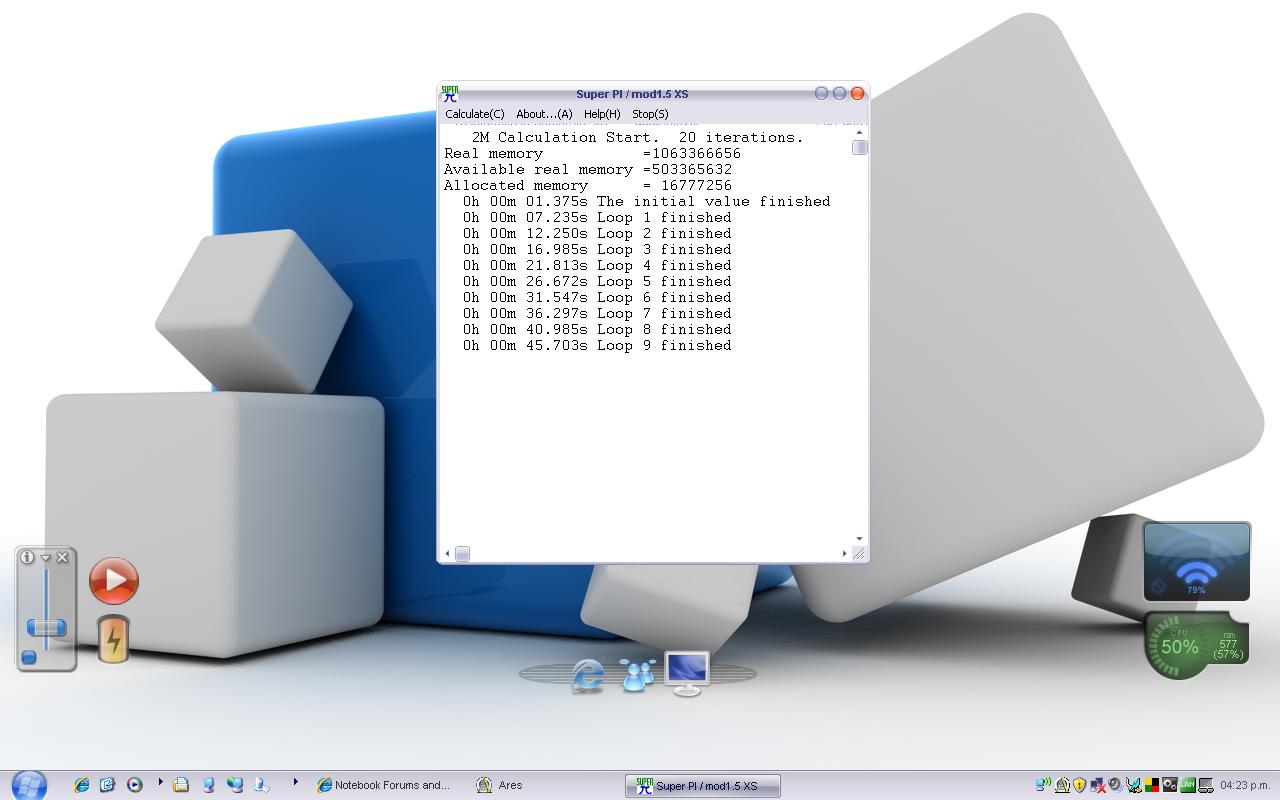1280x800 pixels.
Task: Click the 04:23 p.m. clock
Action: click(1245, 785)
